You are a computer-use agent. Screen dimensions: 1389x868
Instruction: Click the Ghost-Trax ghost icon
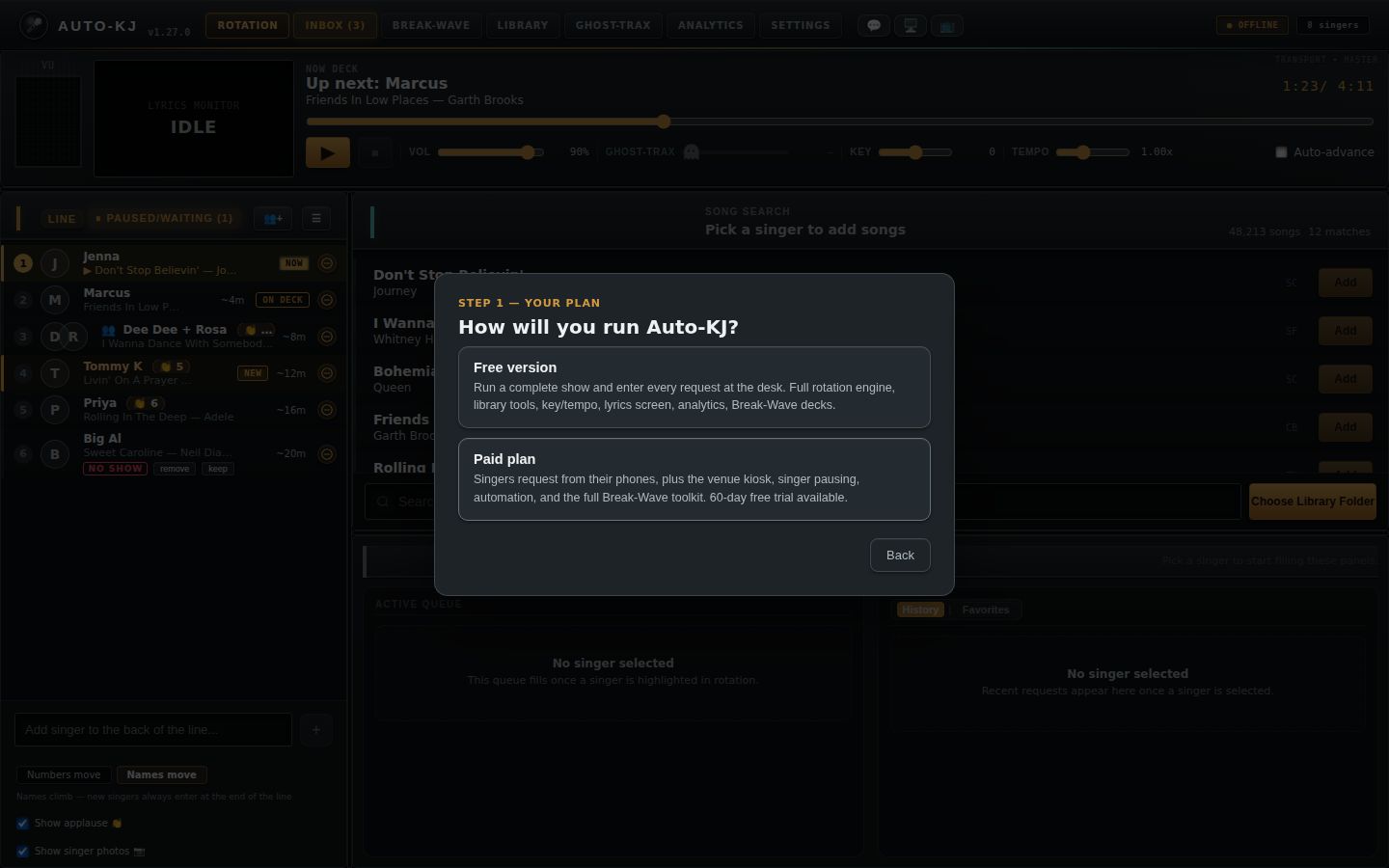tap(691, 152)
